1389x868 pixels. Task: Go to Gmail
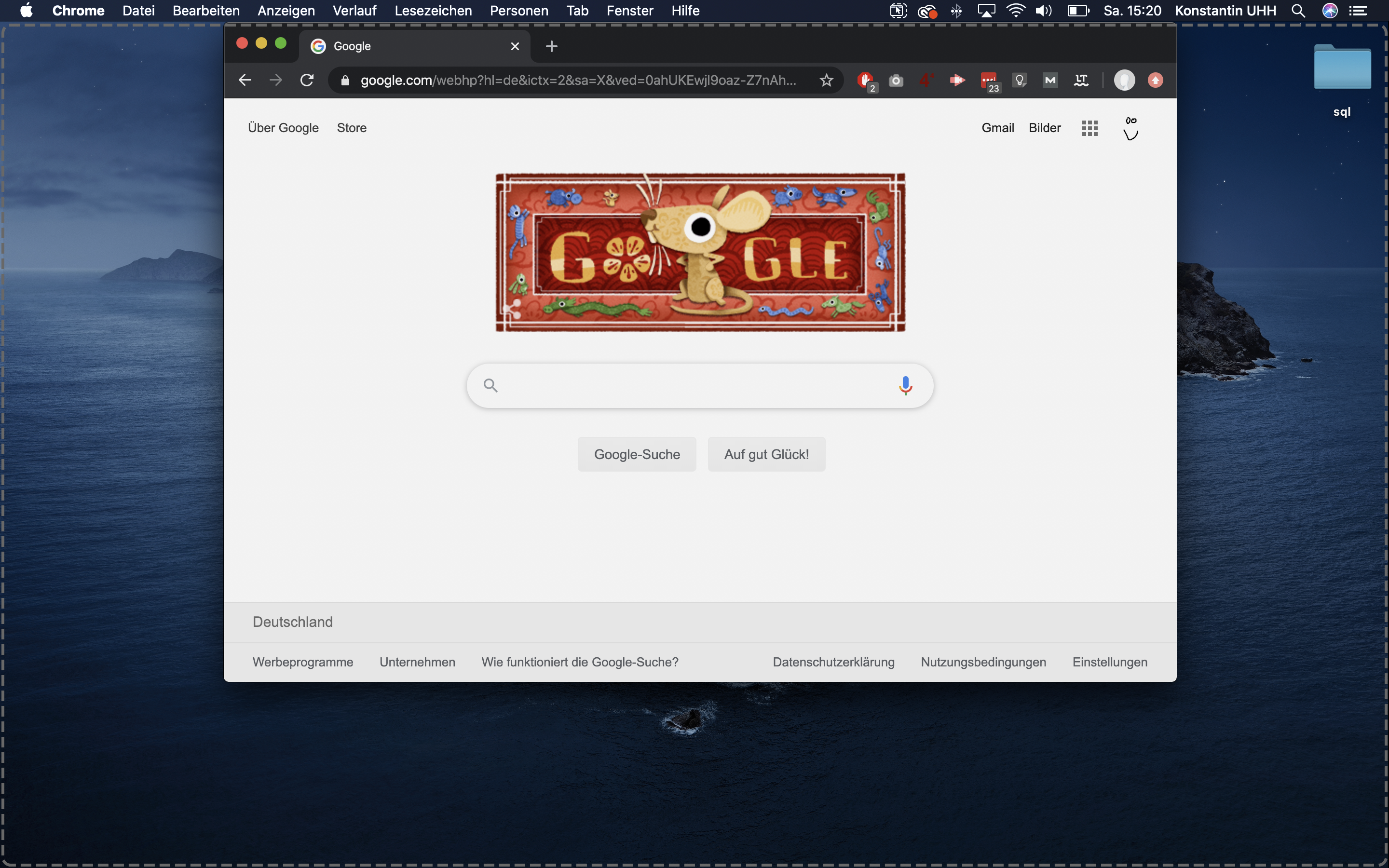pos(997,128)
